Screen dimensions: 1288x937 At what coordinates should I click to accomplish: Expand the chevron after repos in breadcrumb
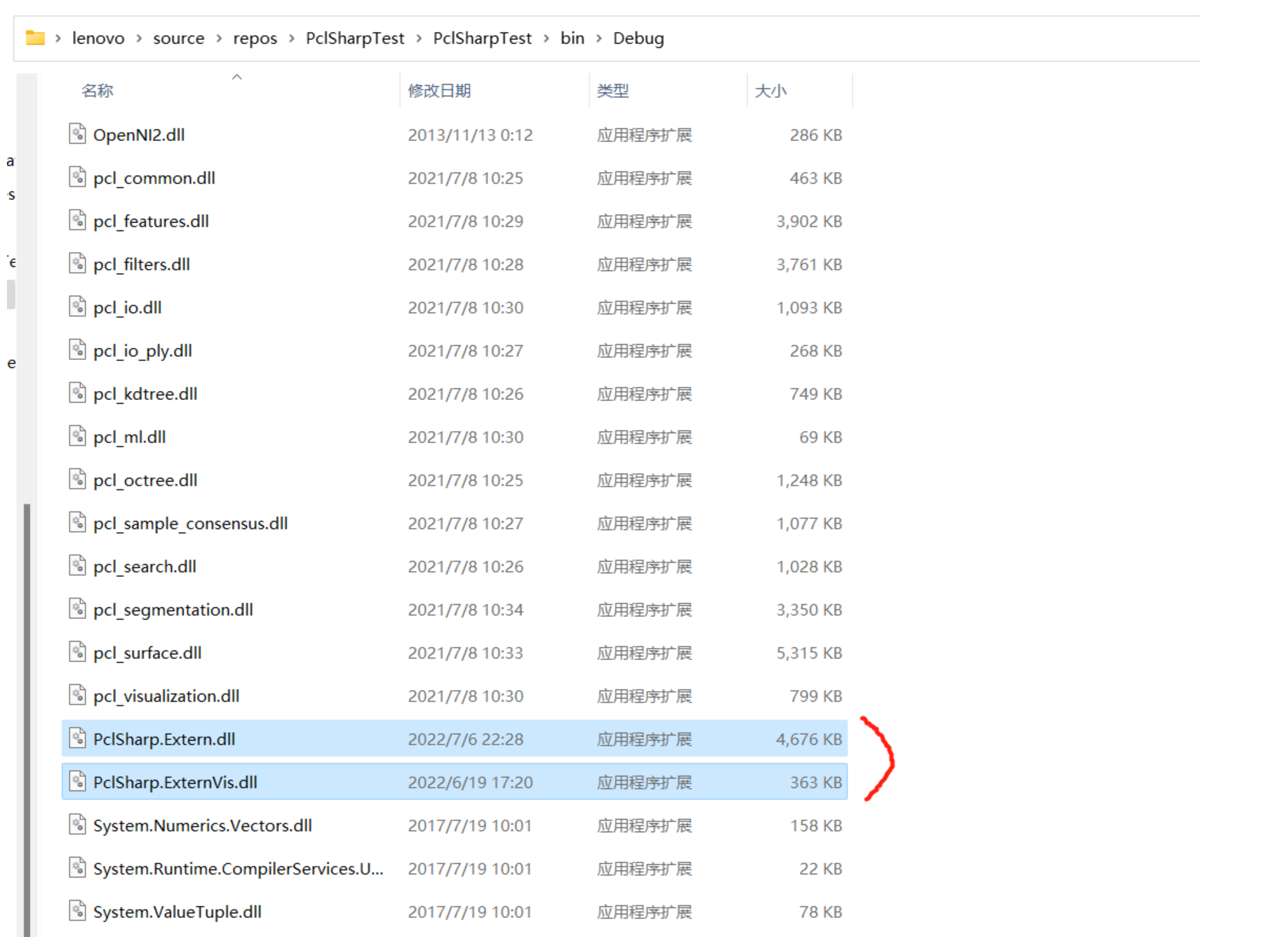pos(291,39)
